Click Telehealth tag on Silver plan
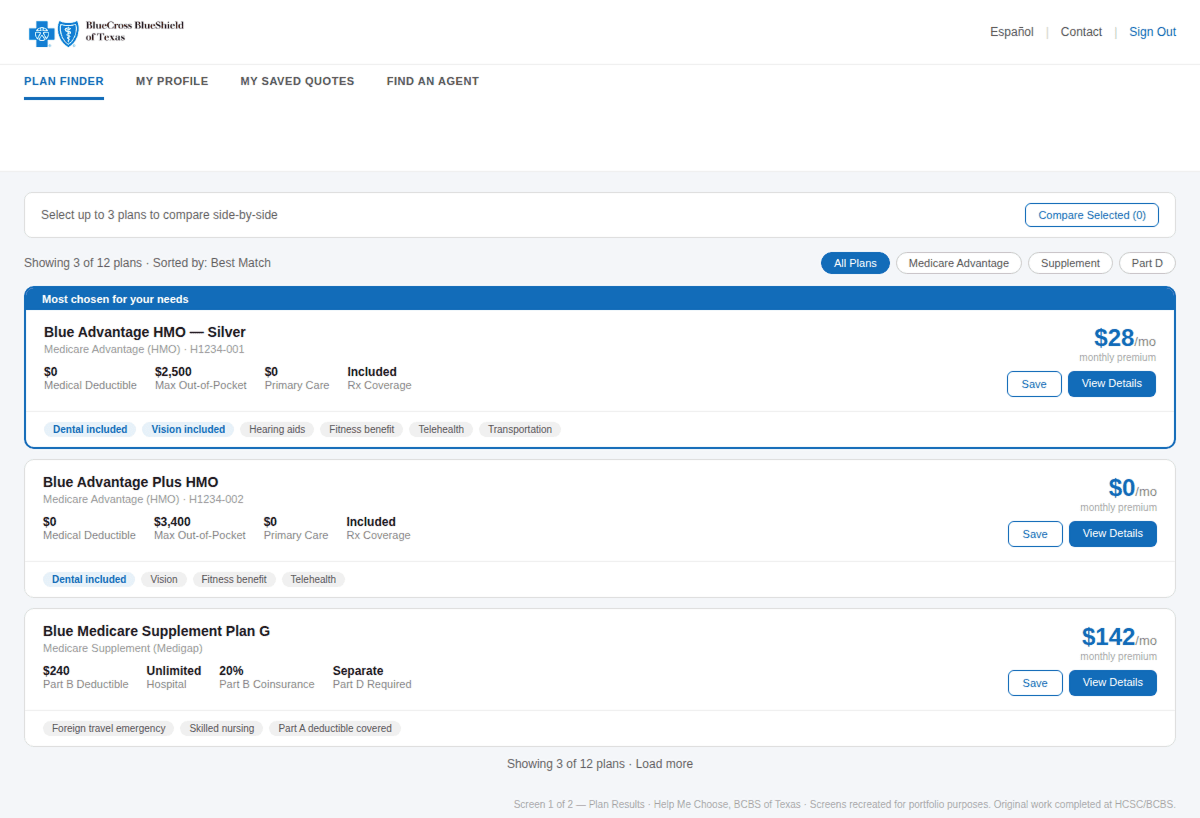1200x818 pixels. pos(441,429)
